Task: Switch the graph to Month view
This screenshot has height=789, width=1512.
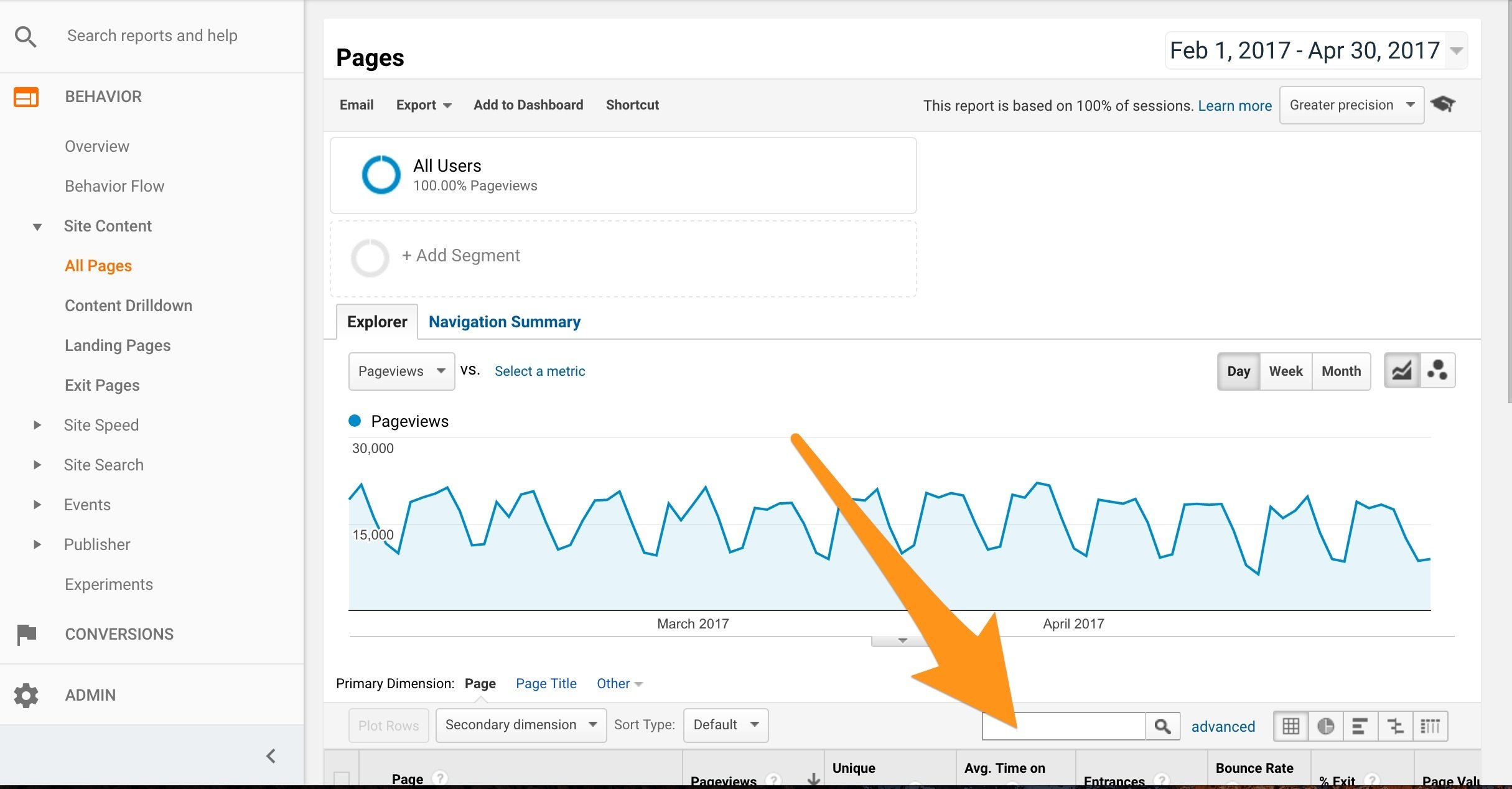Action: pos(1341,371)
